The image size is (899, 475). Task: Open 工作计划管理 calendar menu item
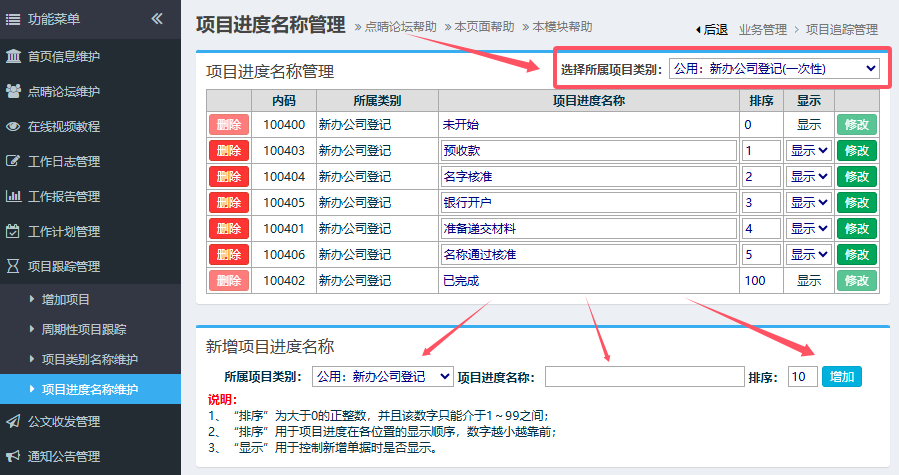click(x=64, y=231)
